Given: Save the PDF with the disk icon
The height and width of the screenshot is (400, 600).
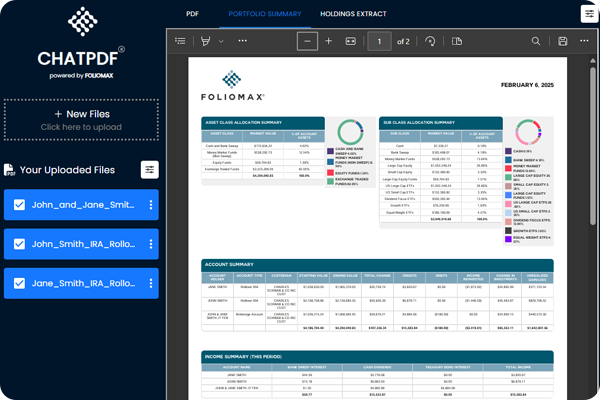Looking at the screenshot, I should click(x=562, y=41).
